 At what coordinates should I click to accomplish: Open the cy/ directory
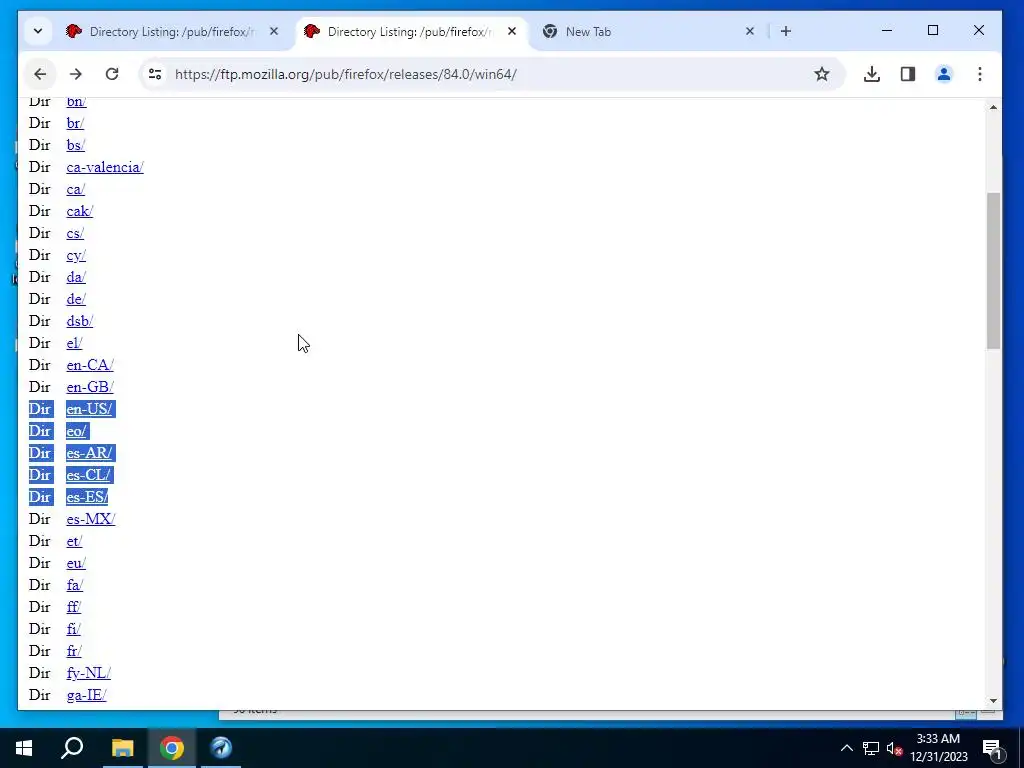pyautogui.click(x=76, y=255)
